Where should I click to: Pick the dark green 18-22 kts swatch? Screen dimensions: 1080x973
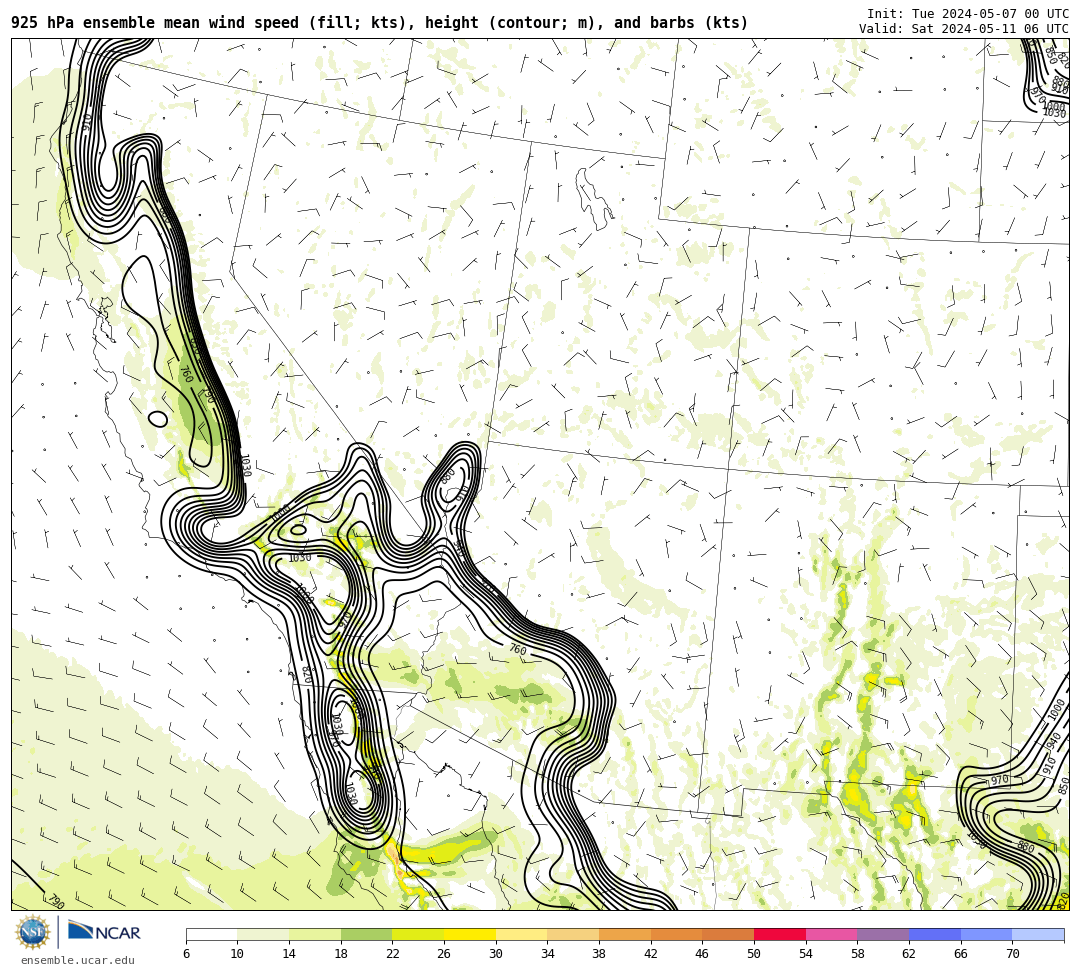[366, 934]
